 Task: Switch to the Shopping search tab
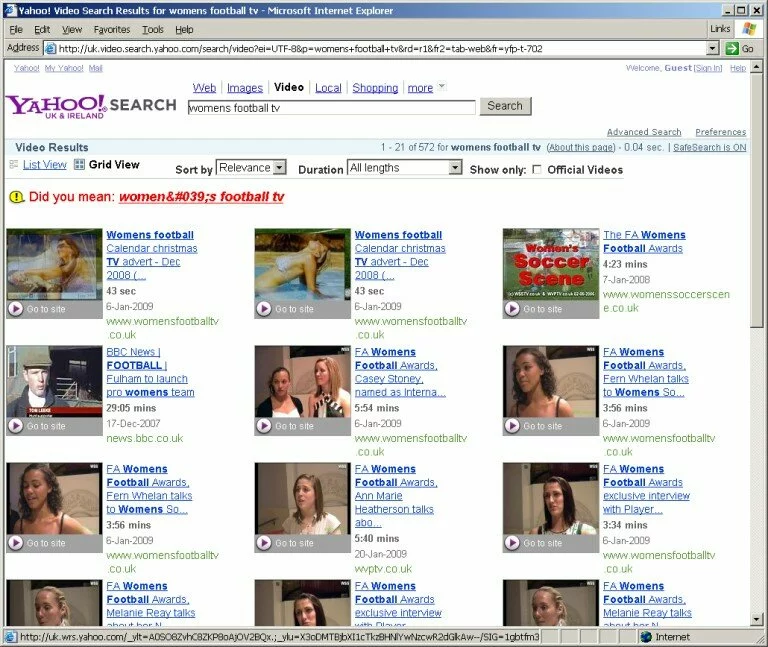tap(375, 88)
